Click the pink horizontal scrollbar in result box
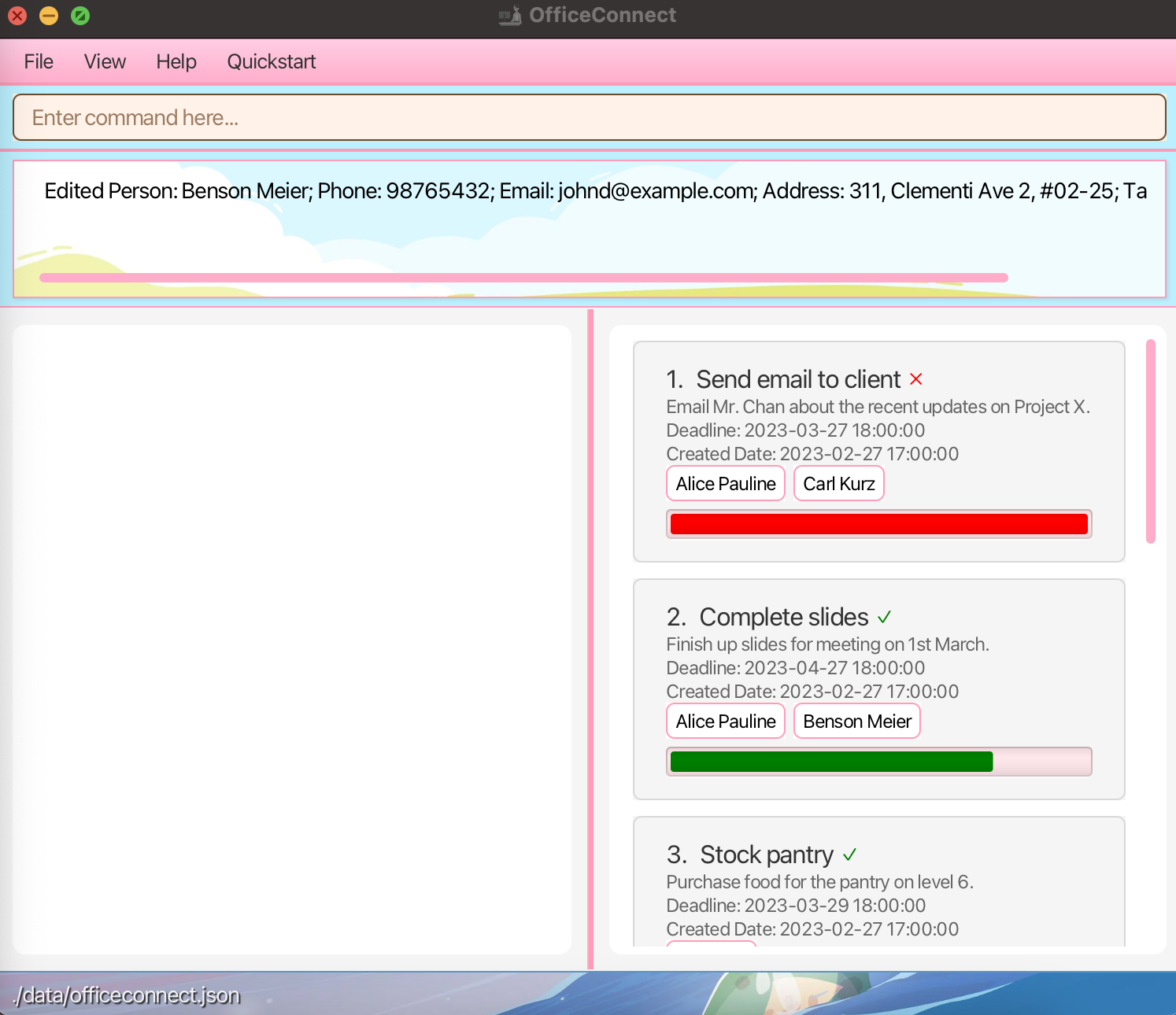Screen dimensions: 1176x1015 (523, 277)
